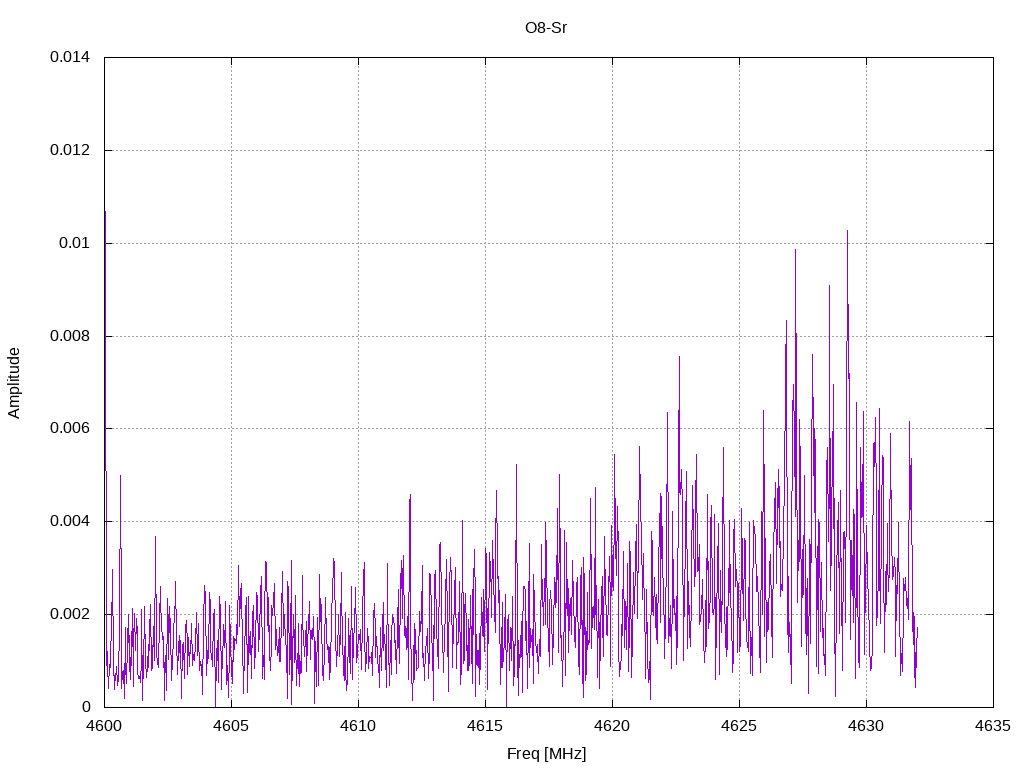The height and width of the screenshot is (768, 1024).
Task: Click the Freq [MHz] x-axis label
Action: 546,753
